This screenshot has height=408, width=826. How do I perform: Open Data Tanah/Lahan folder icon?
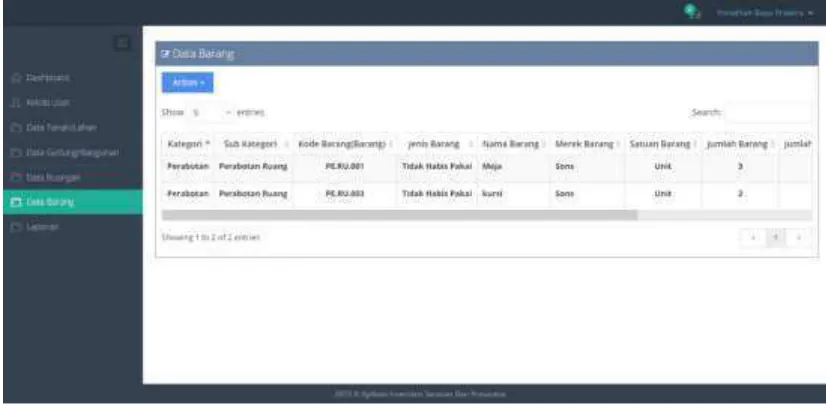click(16, 127)
